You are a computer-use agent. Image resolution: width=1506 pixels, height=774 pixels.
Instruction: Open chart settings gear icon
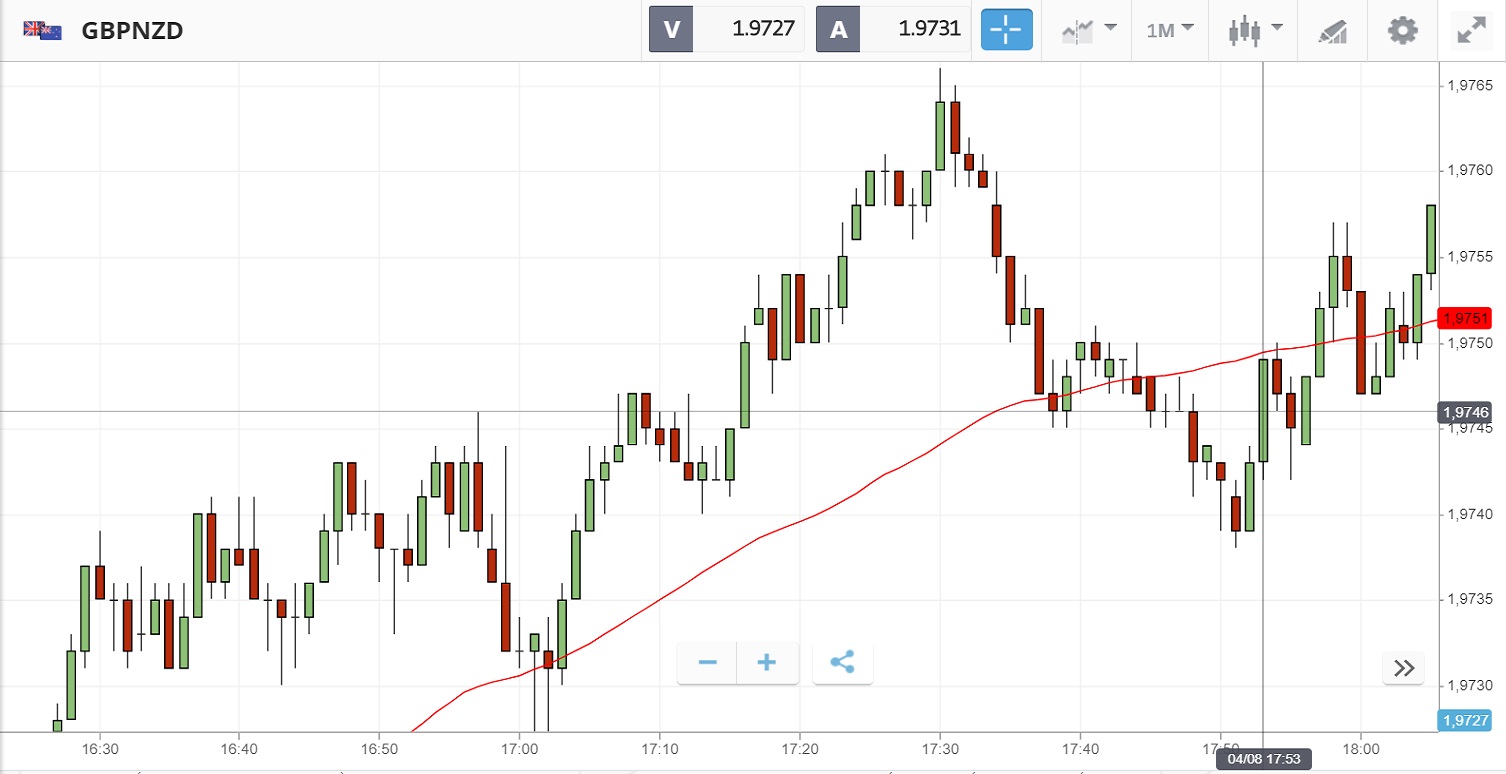[x=1403, y=30]
